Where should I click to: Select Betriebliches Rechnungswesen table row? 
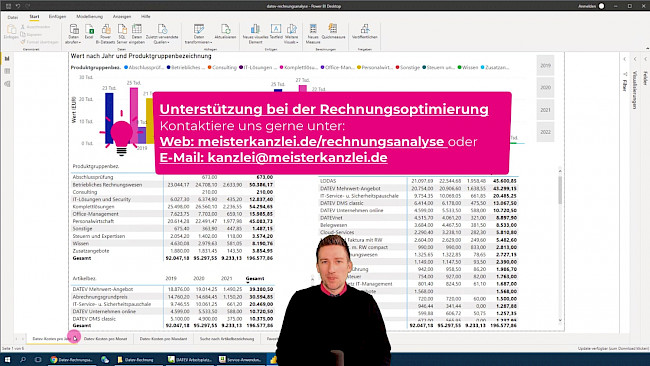pos(172,184)
